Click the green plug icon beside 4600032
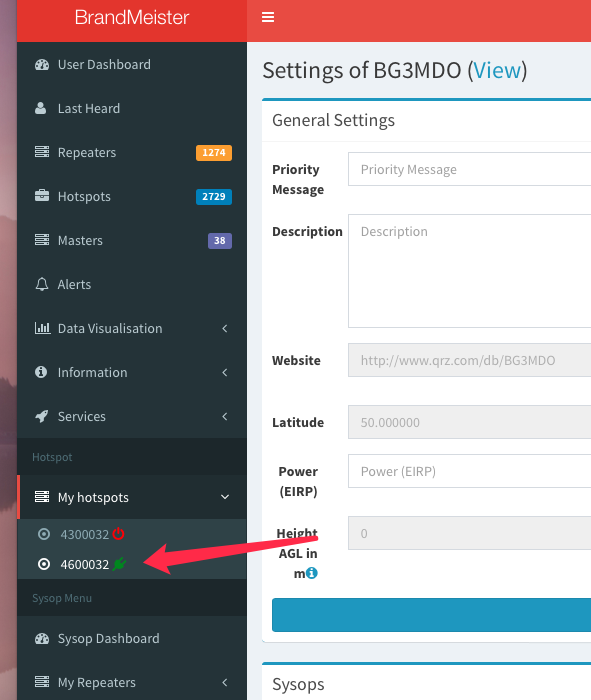This screenshot has width=591, height=700. click(x=119, y=564)
